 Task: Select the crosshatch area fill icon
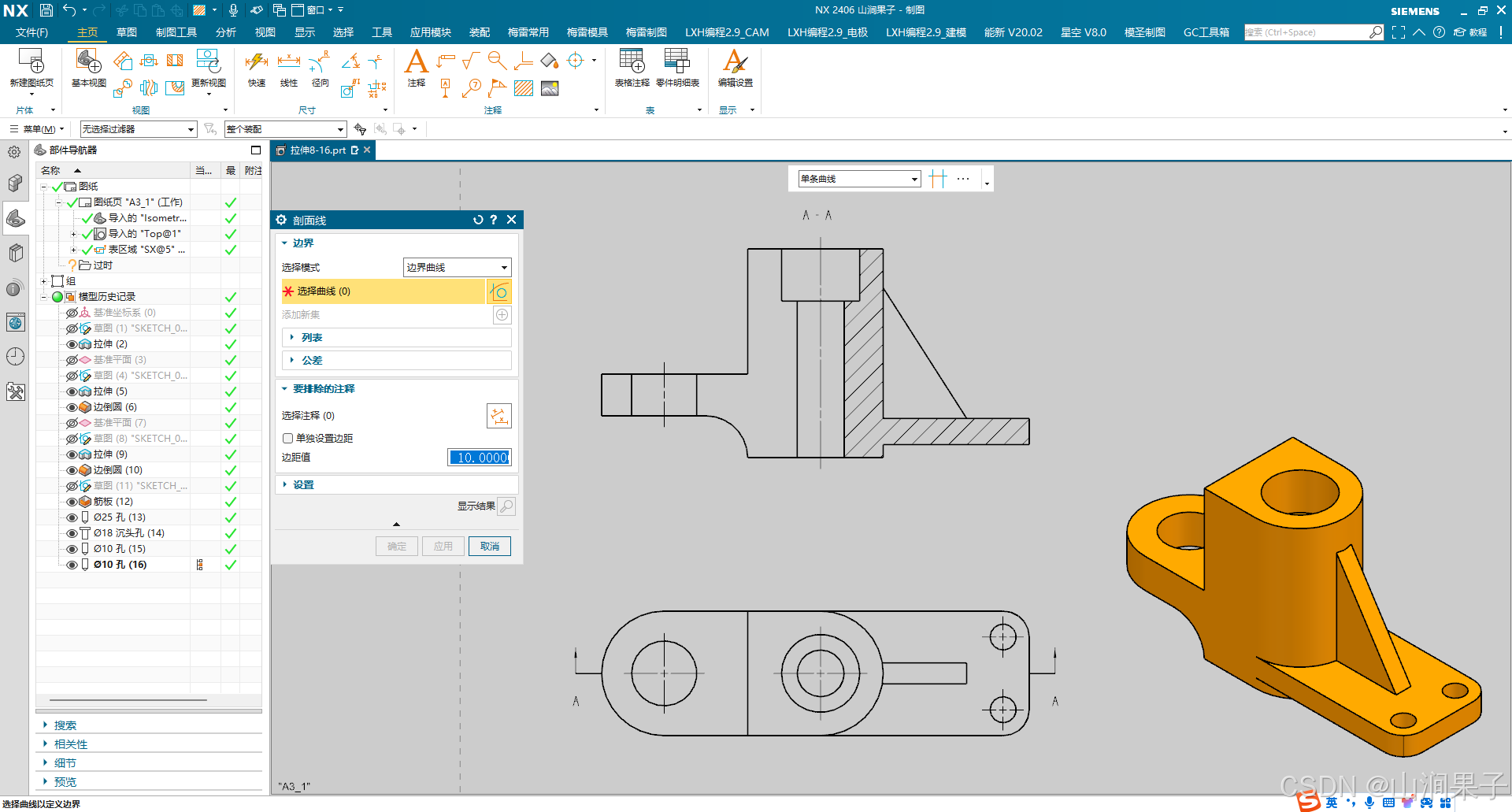tap(524, 88)
